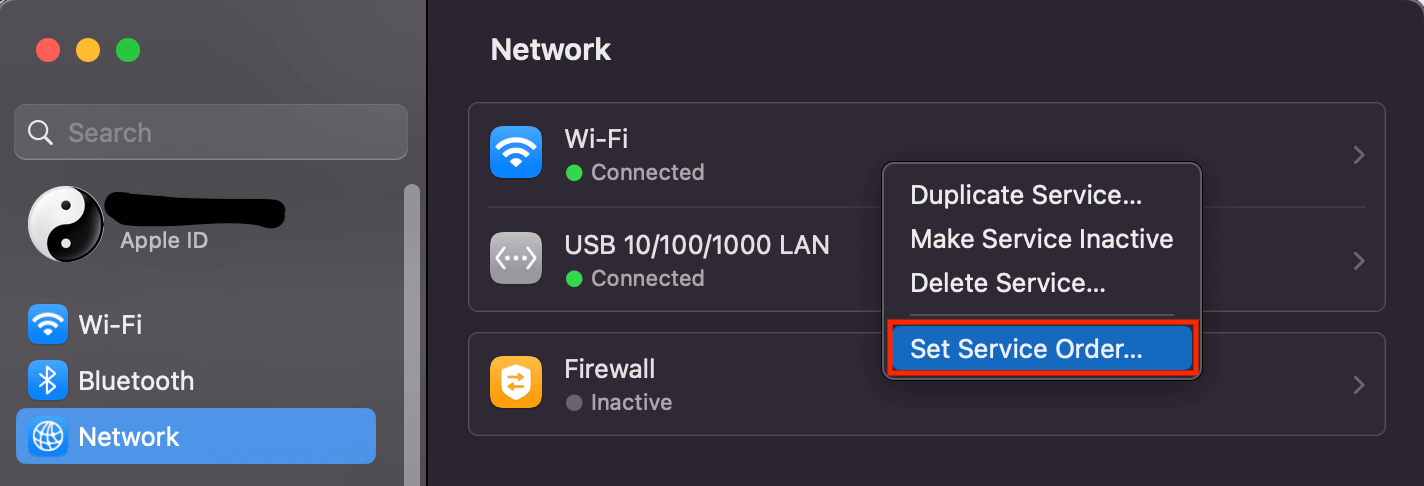Click the Network globe sidebar icon
Image resolution: width=1424 pixels, height=486 pixels.
(48, 436)
